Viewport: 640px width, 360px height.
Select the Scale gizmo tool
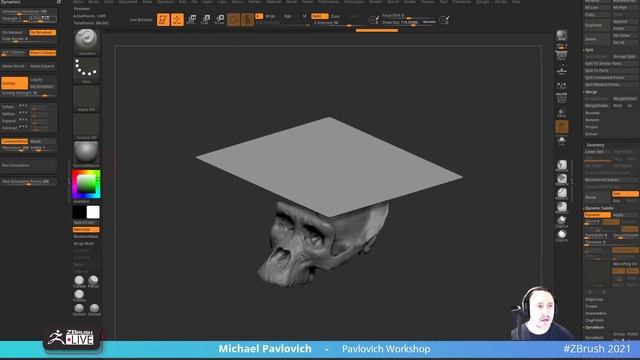pyautogui.click(x=206, y=19)
